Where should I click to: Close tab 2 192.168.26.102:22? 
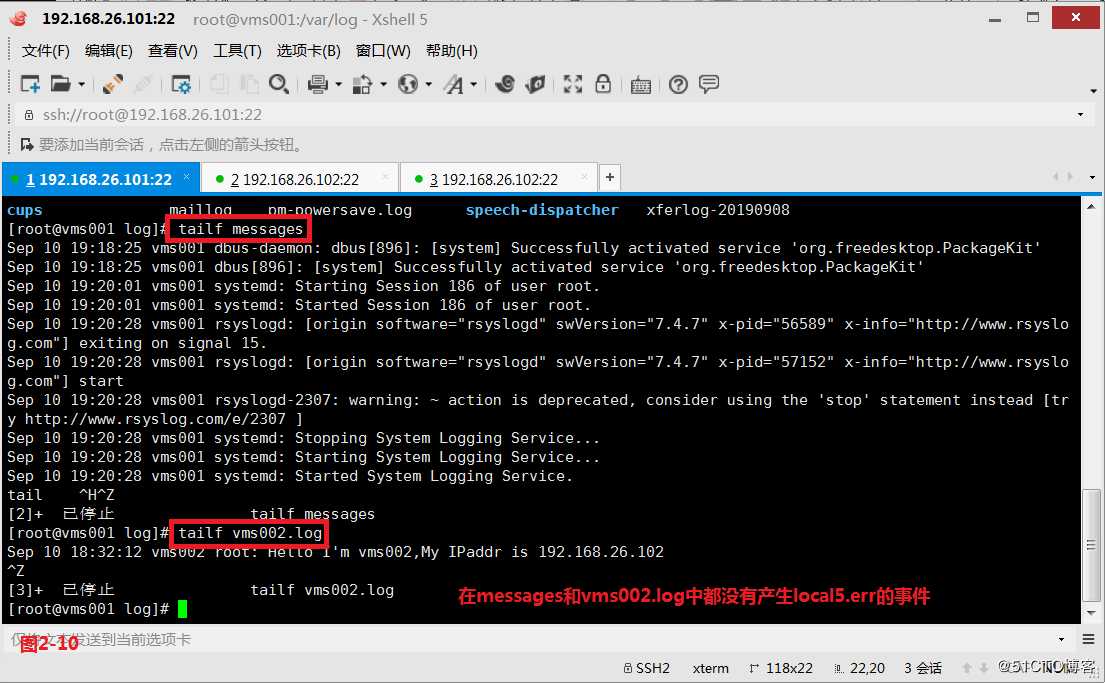[385, 177]
